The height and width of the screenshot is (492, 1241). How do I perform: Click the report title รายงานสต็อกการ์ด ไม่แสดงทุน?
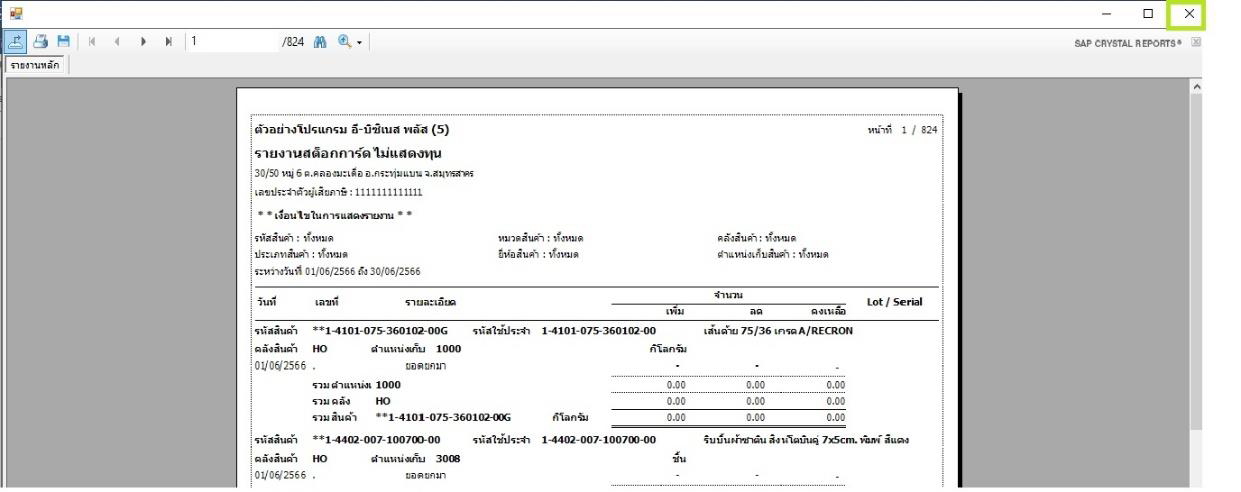[347, 153]
